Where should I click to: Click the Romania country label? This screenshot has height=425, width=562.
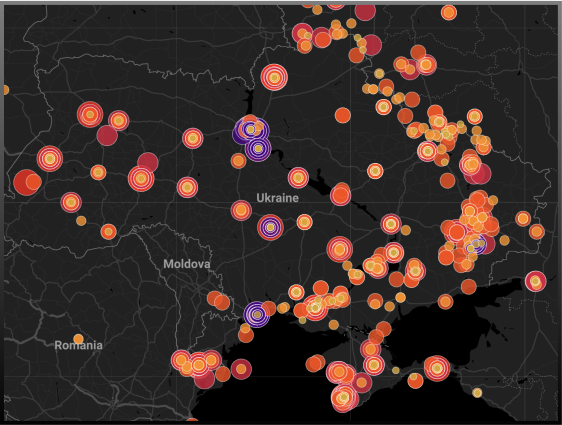pyautogui.click(x=78, y=345)
